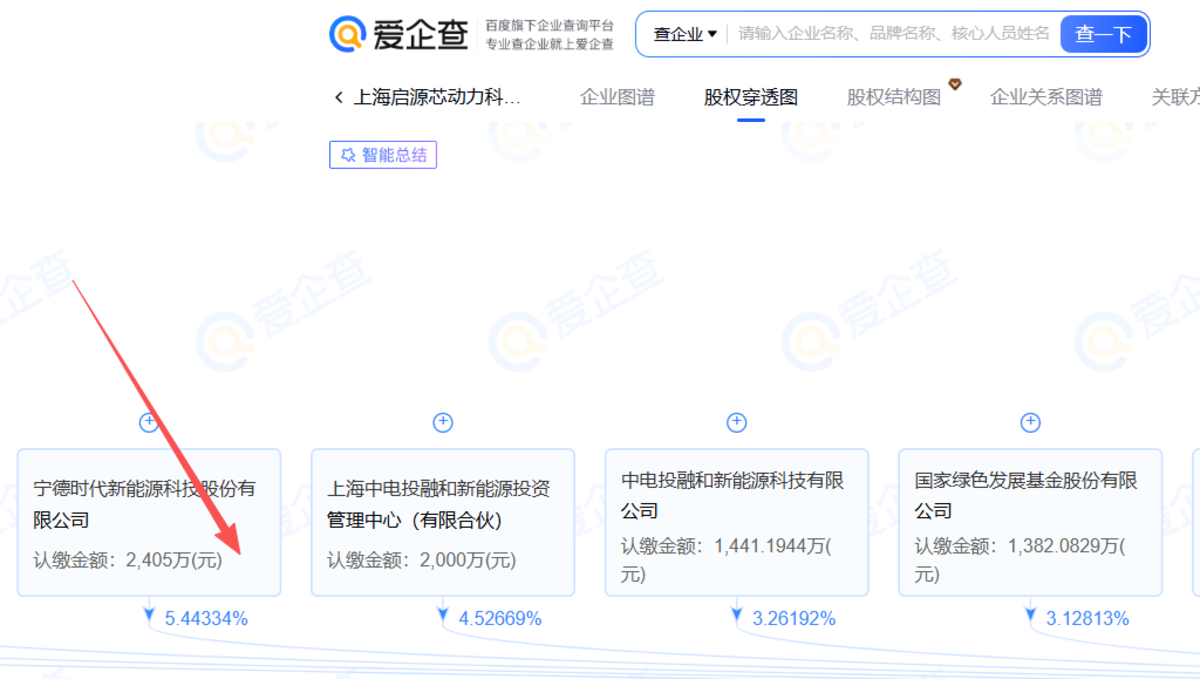Click the 爱企查 logo
1200x679 pixels.
399,35
